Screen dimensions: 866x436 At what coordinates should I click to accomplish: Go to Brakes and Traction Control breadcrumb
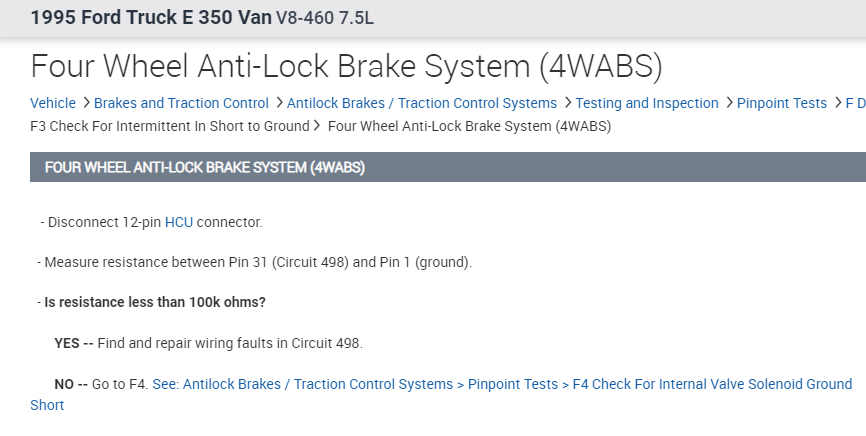181,103
